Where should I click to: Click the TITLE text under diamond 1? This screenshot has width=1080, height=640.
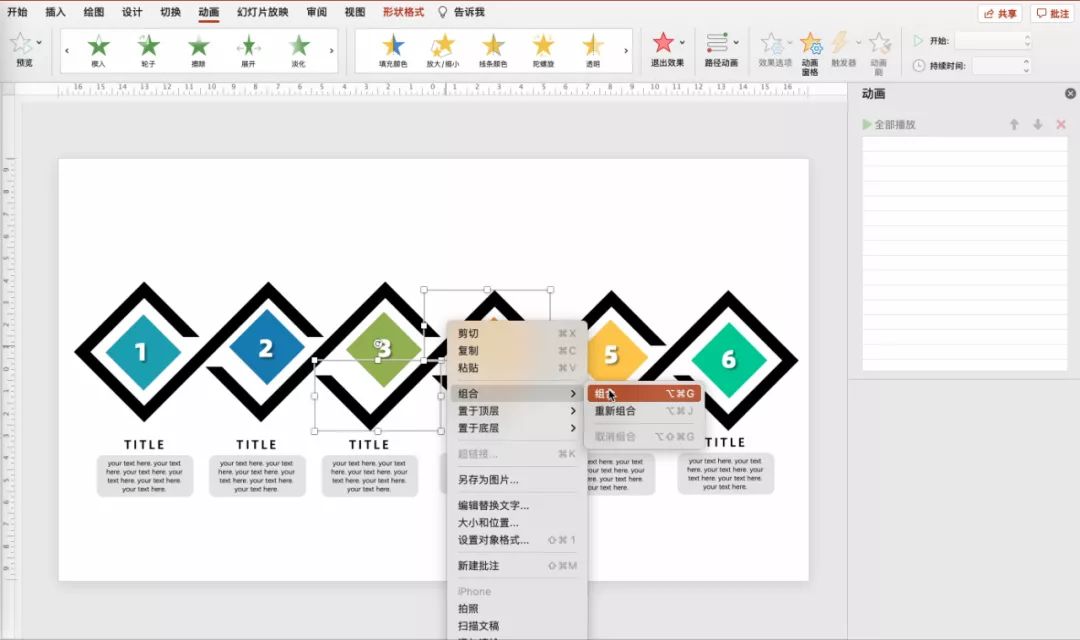coord(144,444)
